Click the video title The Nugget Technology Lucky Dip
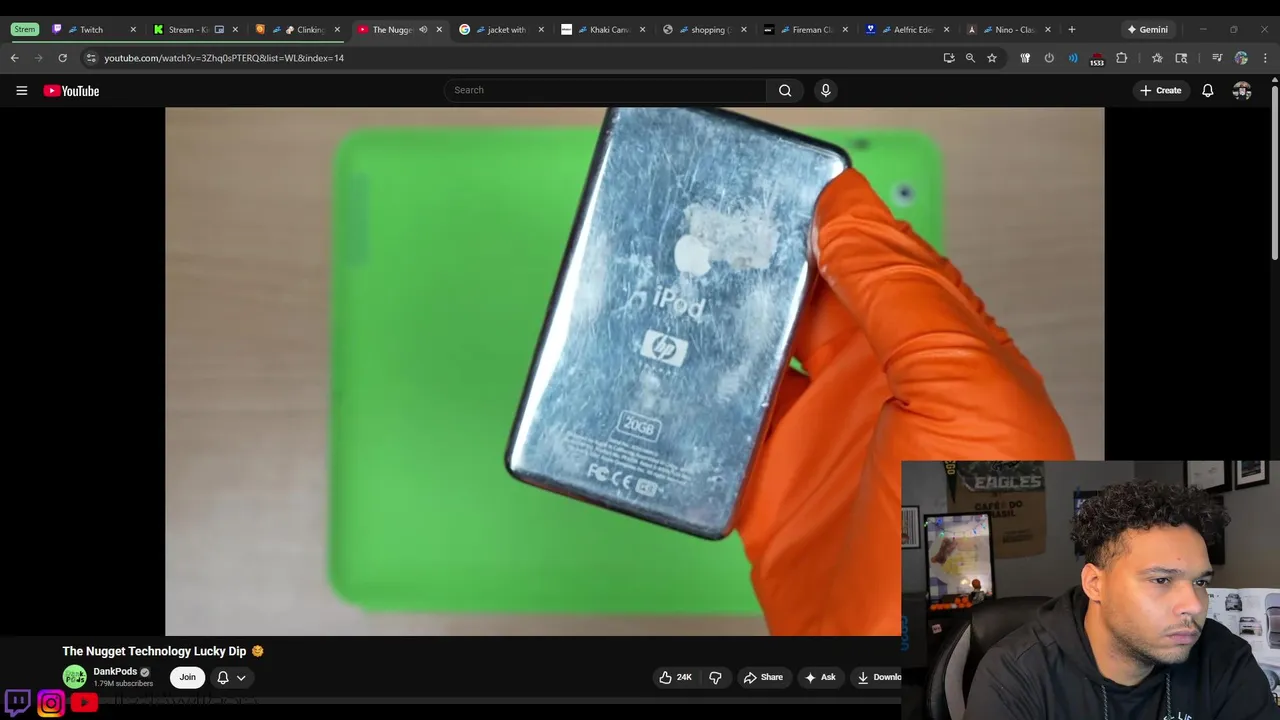 click(154, 651)
